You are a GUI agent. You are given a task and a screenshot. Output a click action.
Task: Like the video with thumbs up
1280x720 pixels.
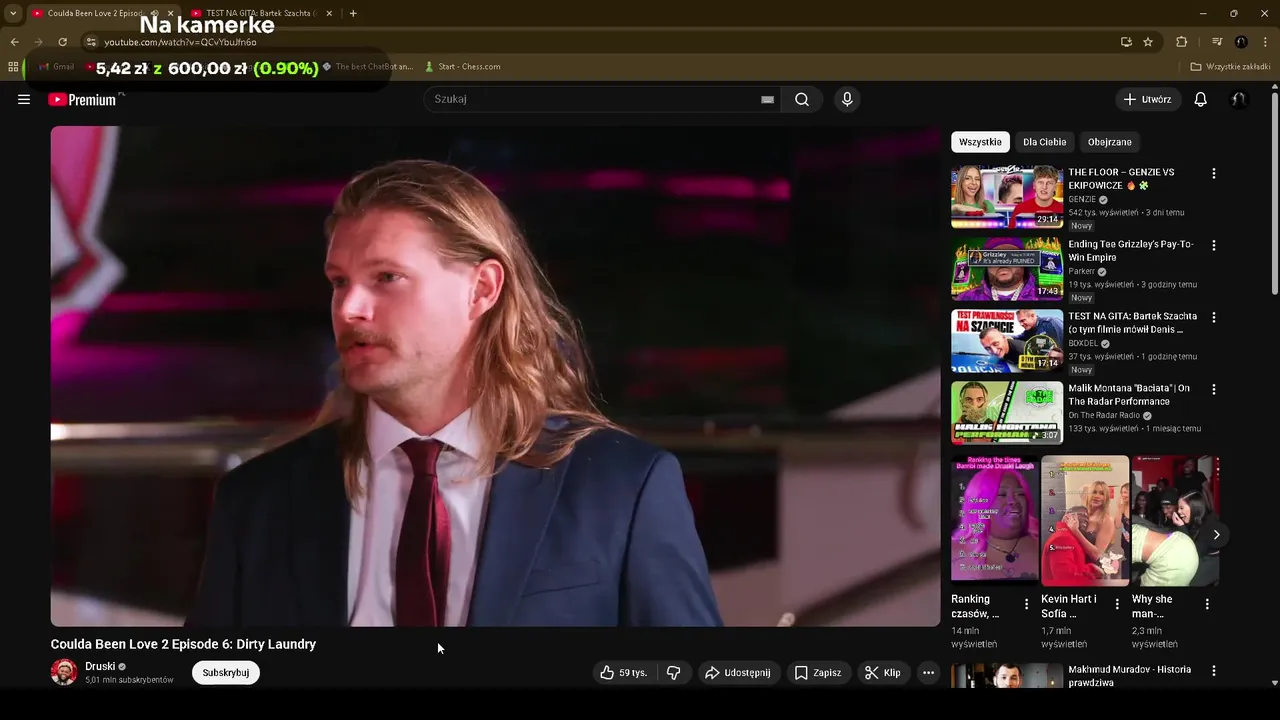pyautogui.click(x=625, y=673)
